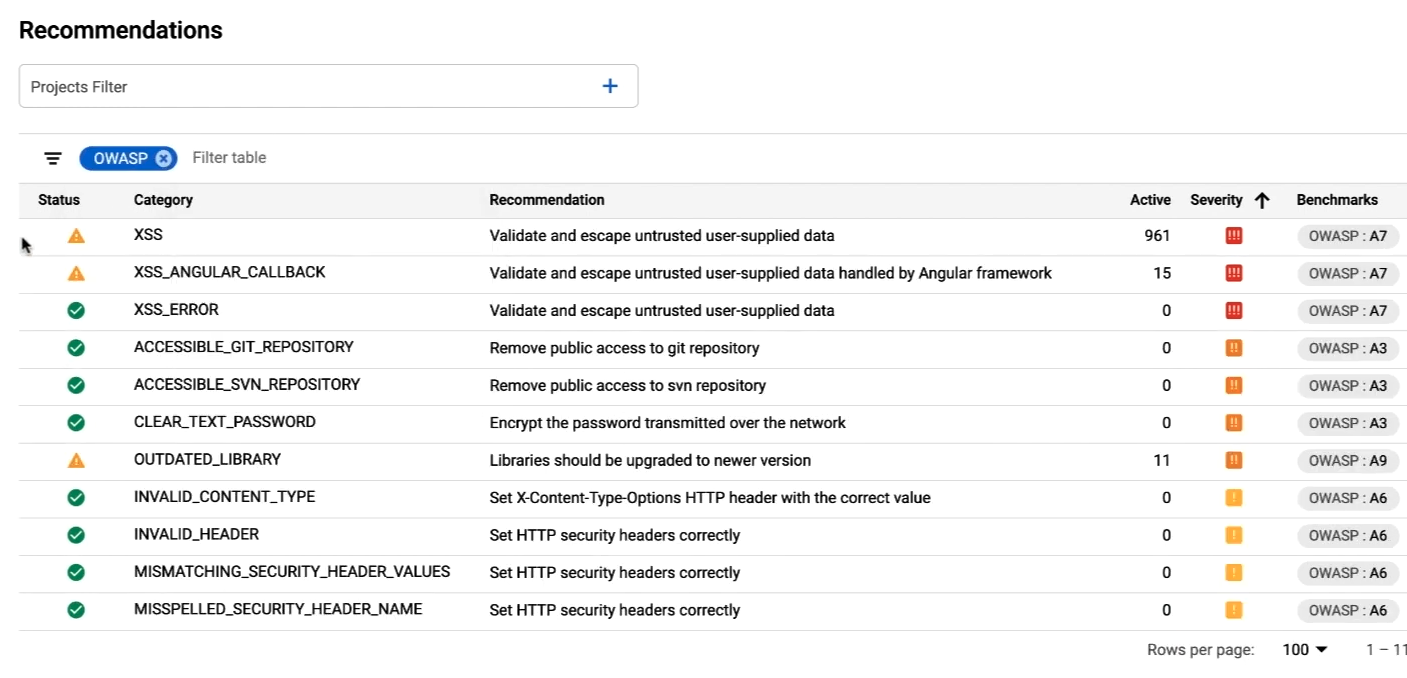Sort by the Category column header
Image resolution: width=1407 pixels, height=678 pixels.
click(x=163, y=200)
